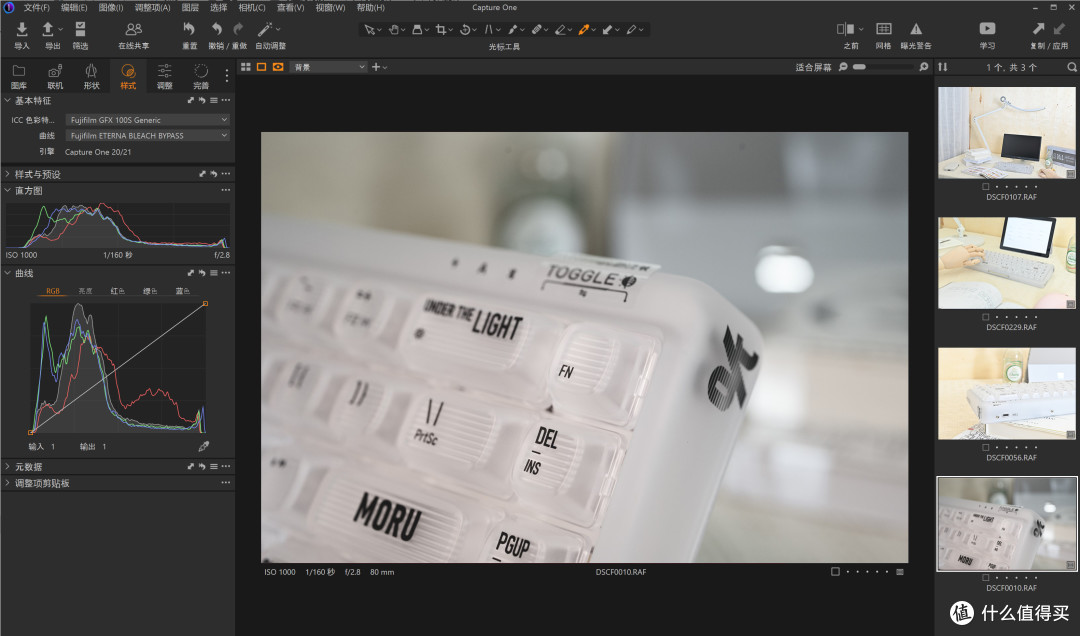This screenshot has width=1080, height=636.
Task: Open online sharing (在线共享)
Action: [134, 29]
